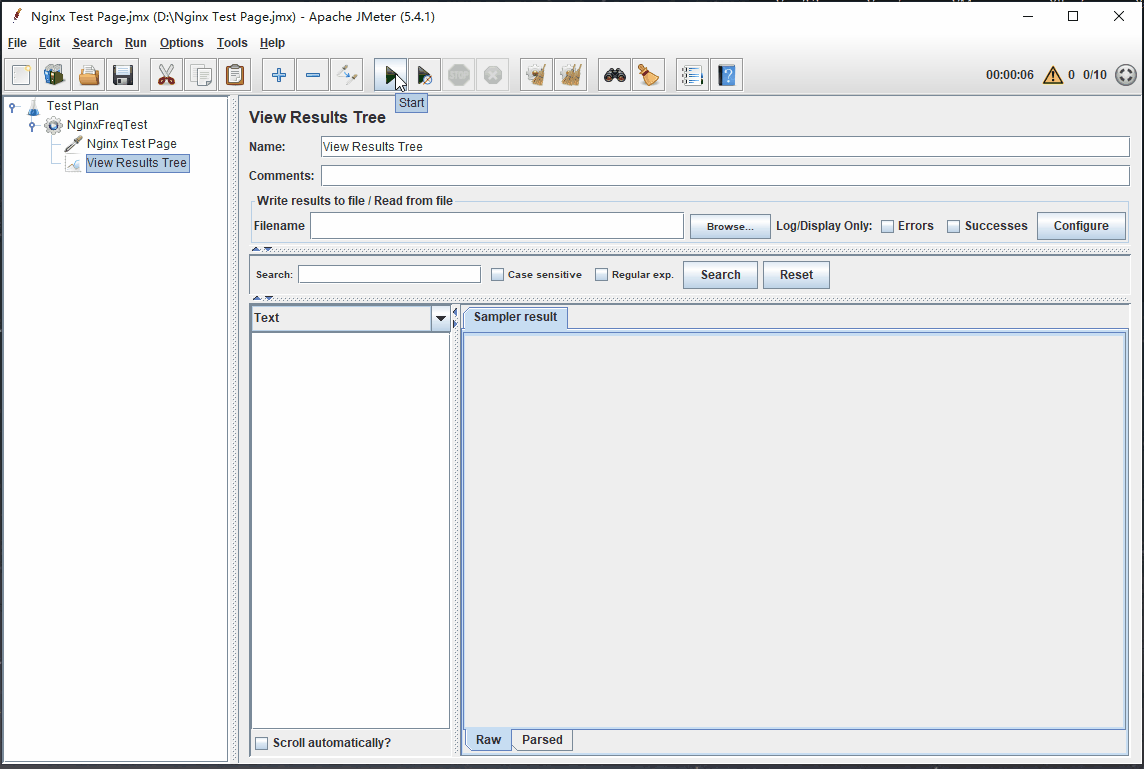Open the Help book icon in toolbar
The width and height of the screenshot is (1144, 769).
coord(726,75)
